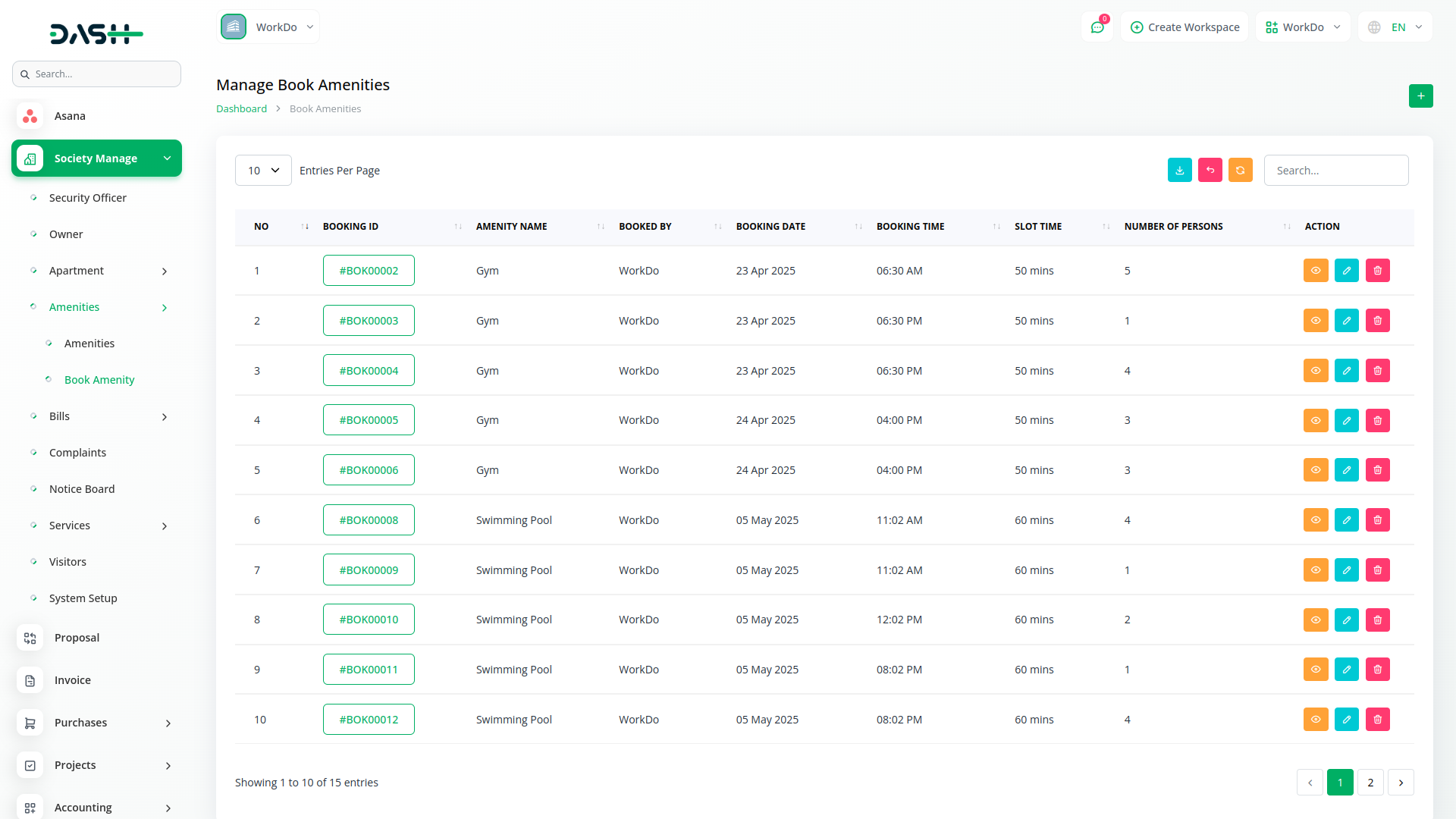Edit booking #BOK00012 using pencil icon
This screenshot has height=819, width=1456.
pyautogui.click(x=1346, y=720)
